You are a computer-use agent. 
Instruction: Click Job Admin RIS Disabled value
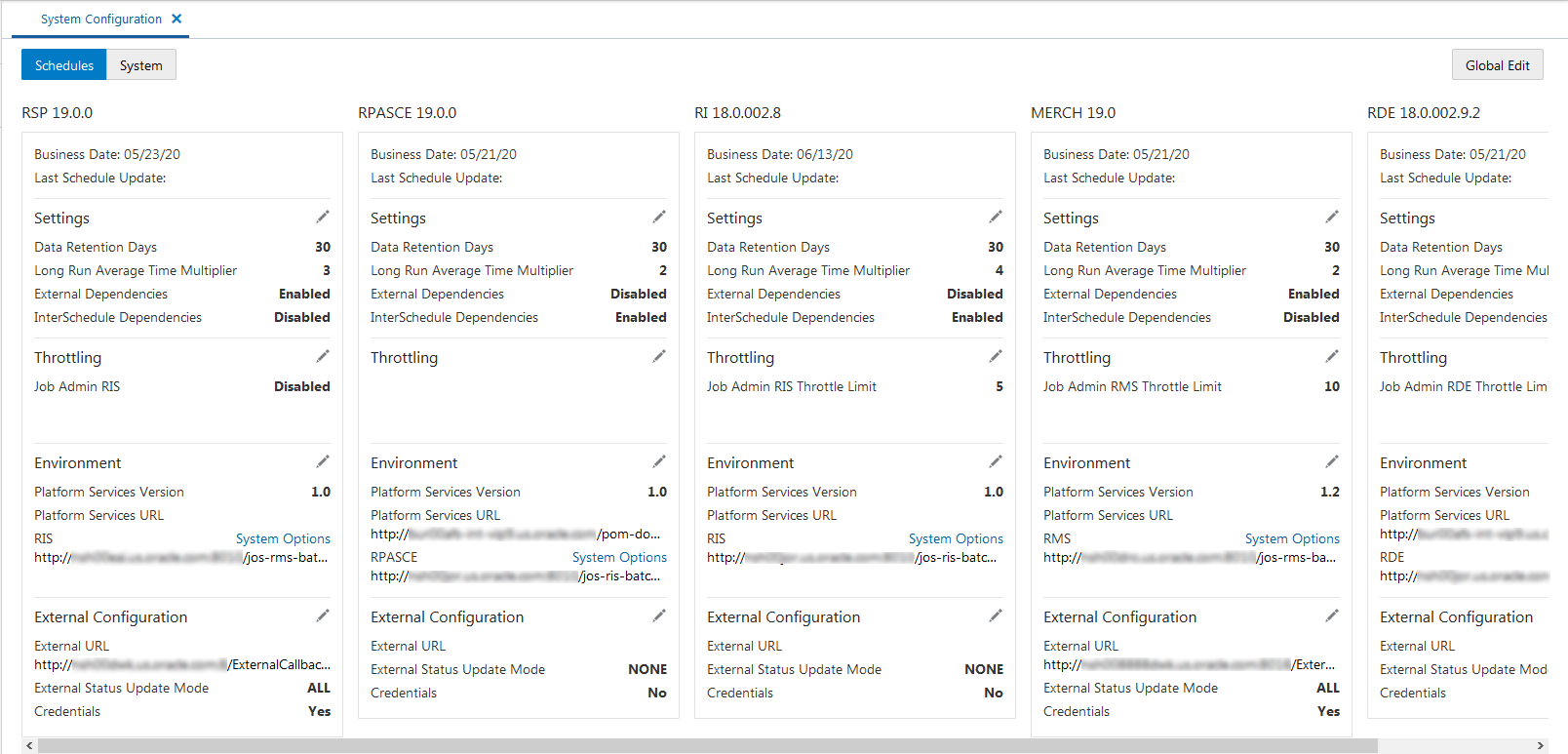coord(302,386)
